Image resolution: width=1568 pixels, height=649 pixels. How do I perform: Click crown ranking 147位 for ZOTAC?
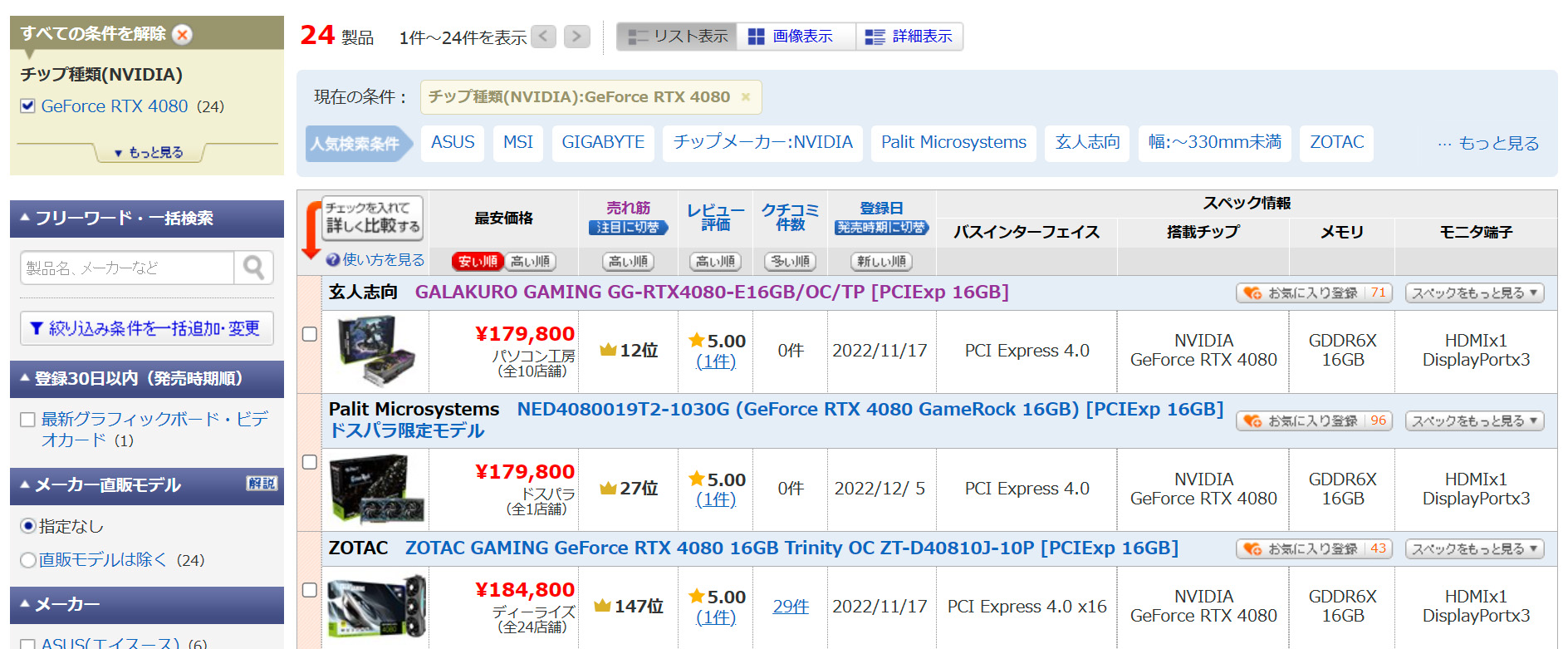tap(629, 607)
